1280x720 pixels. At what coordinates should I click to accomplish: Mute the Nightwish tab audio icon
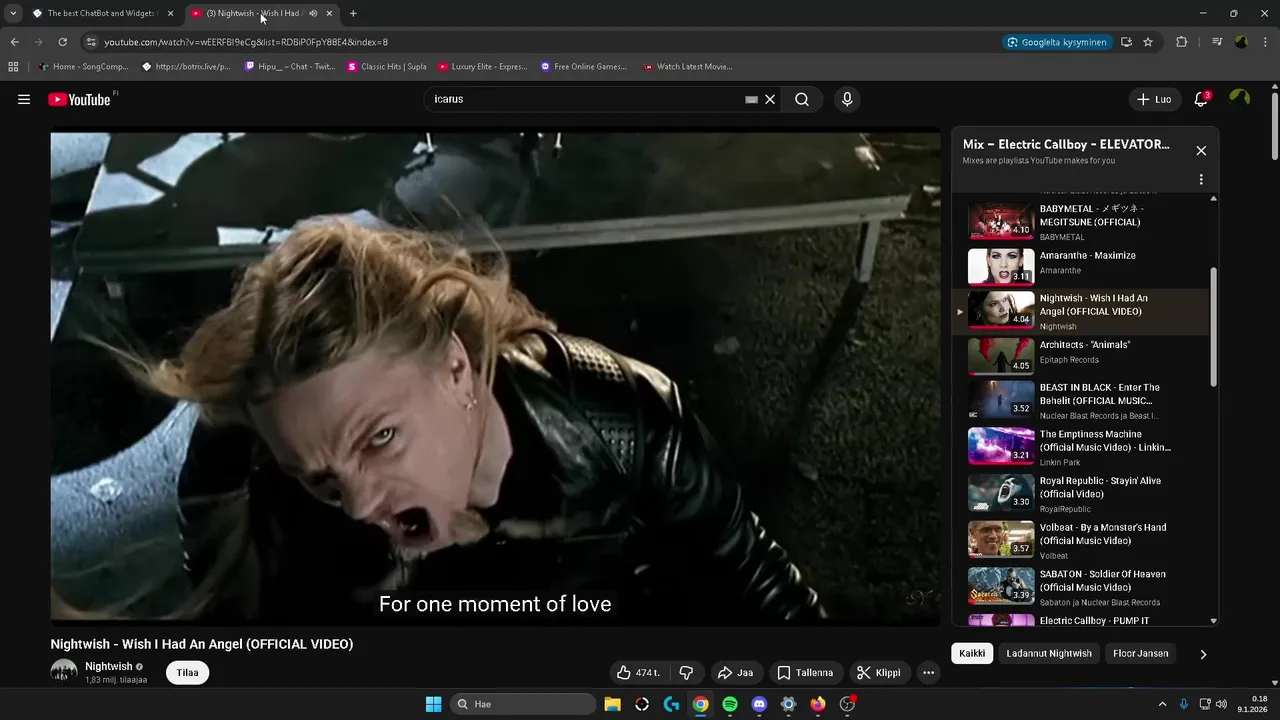click(313, 13)
